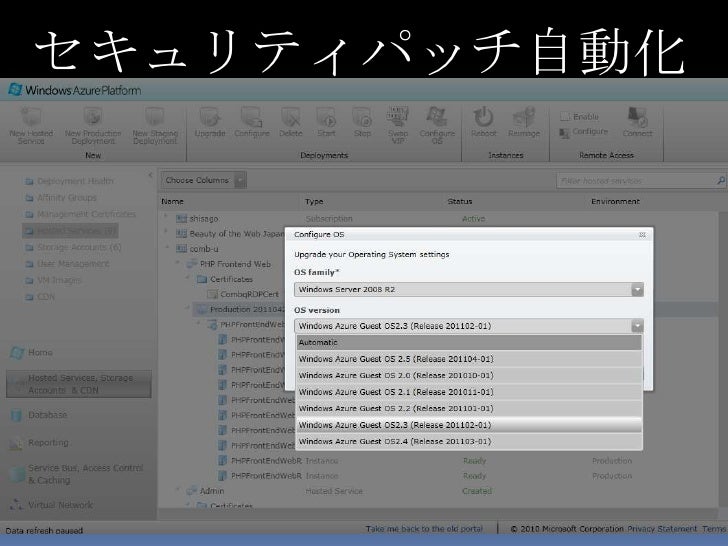Close the Configure OS dialog

click(642, 234)
